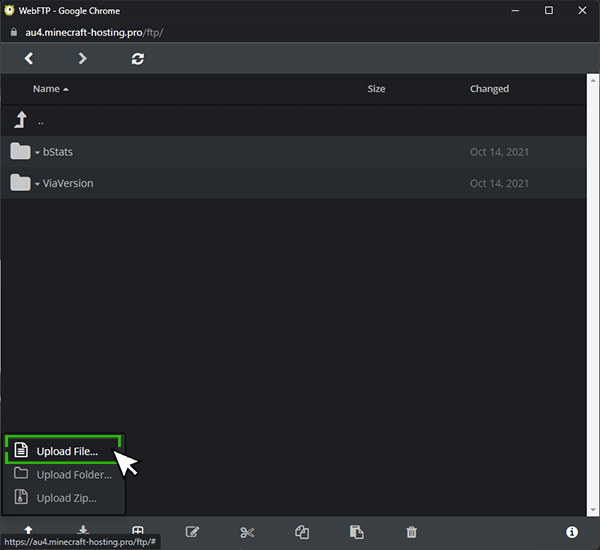This screenshot has height=550, width=600.
Task: Click the cut scissors icon
Action: 247,532
